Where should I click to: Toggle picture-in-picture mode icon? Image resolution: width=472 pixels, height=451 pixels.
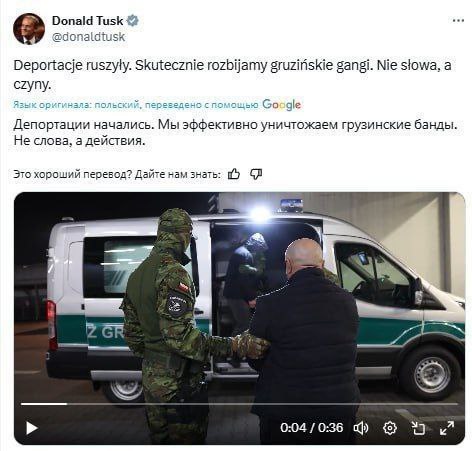pos(418,428)
